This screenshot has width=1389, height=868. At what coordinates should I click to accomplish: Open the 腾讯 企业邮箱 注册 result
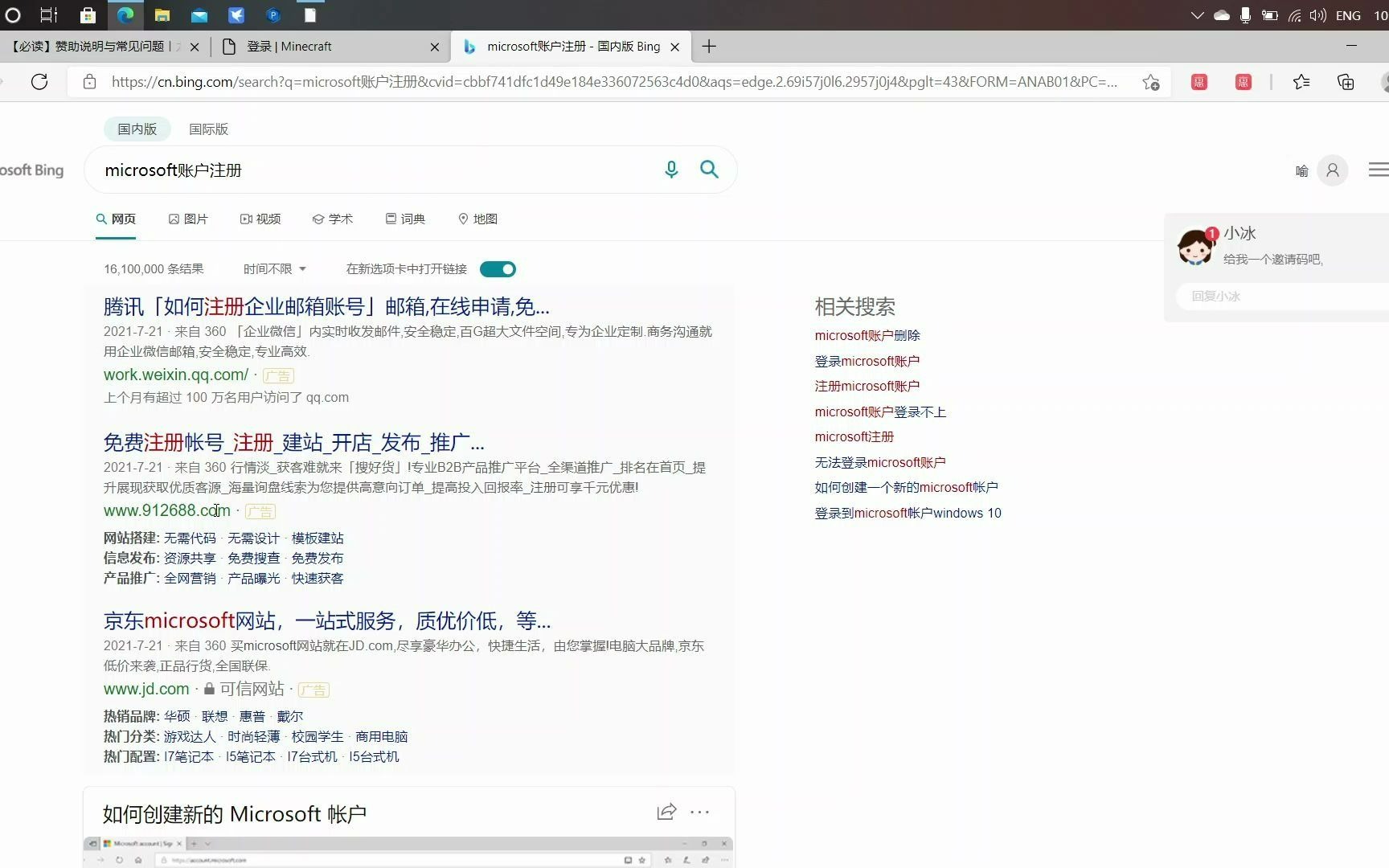tap(326, 306)
